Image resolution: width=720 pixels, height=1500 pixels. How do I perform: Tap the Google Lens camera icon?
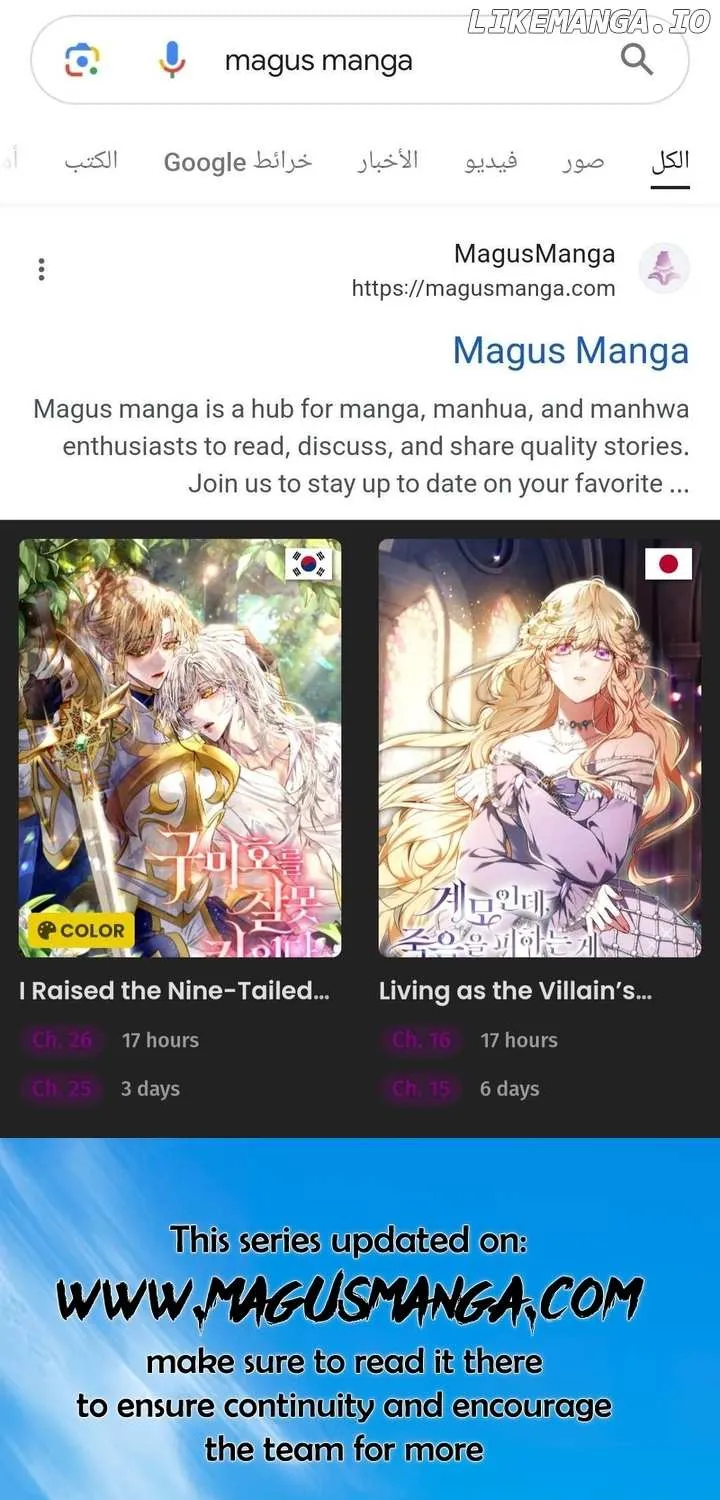click(82, 62)
